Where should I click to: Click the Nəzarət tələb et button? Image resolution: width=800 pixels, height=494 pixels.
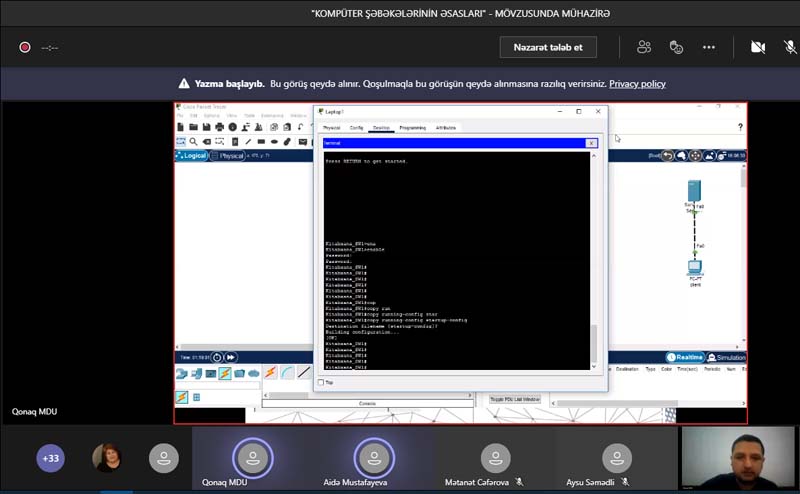tap(548, 47)
